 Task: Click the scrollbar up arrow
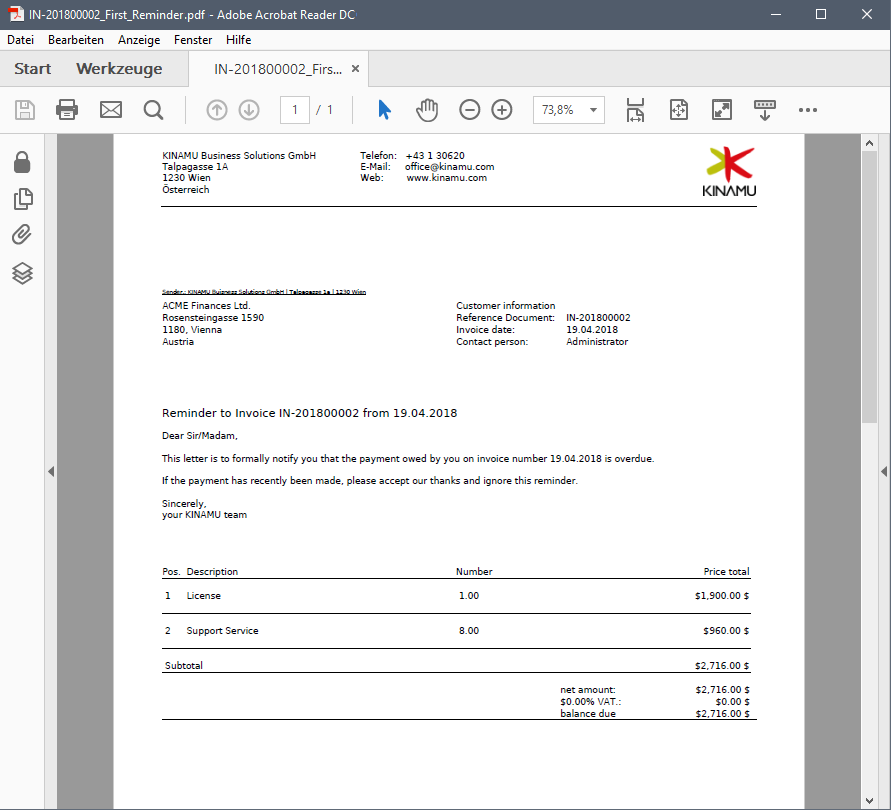click(869, 143)
